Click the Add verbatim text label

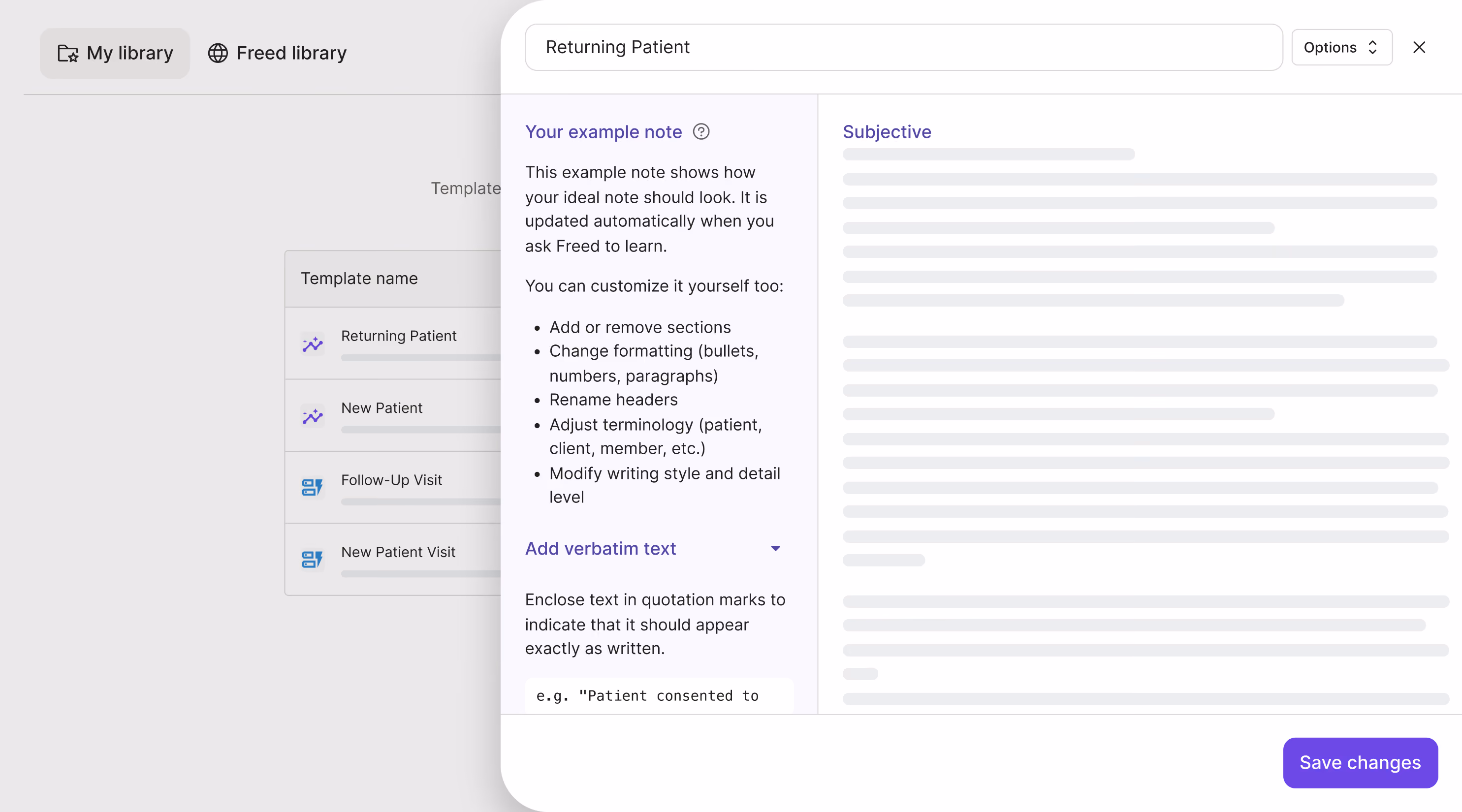pyautogui.click(x=601, y=549)
